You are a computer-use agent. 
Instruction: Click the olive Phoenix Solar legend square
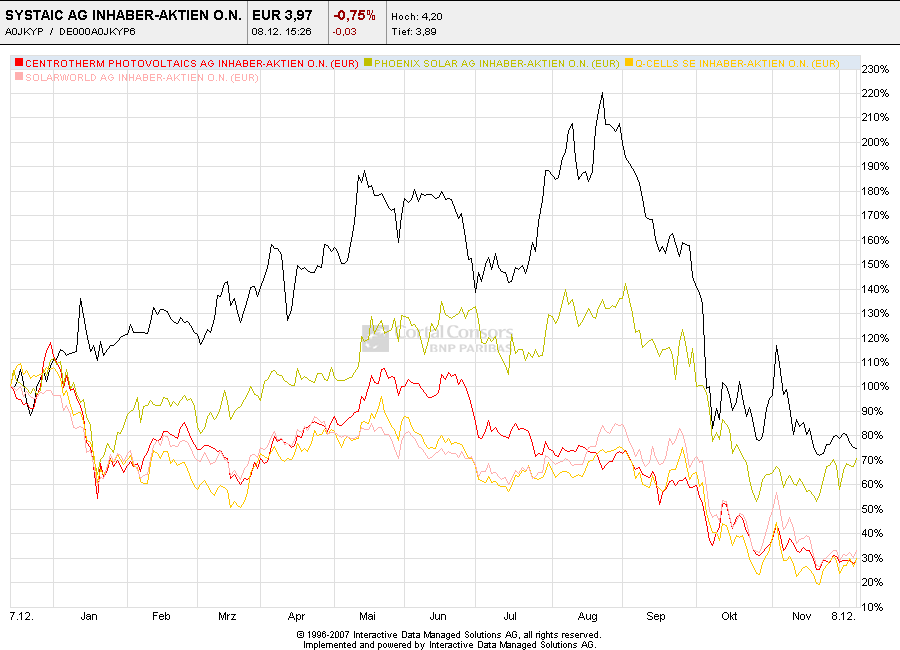tap(368, 64)
